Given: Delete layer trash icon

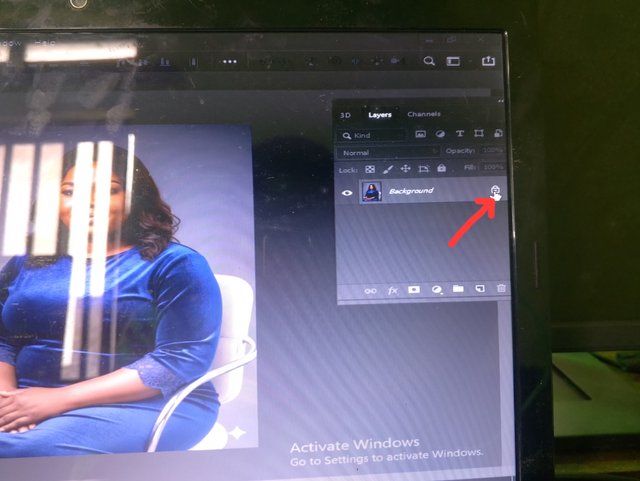Looking at the screenshot, I should [501, 288].
